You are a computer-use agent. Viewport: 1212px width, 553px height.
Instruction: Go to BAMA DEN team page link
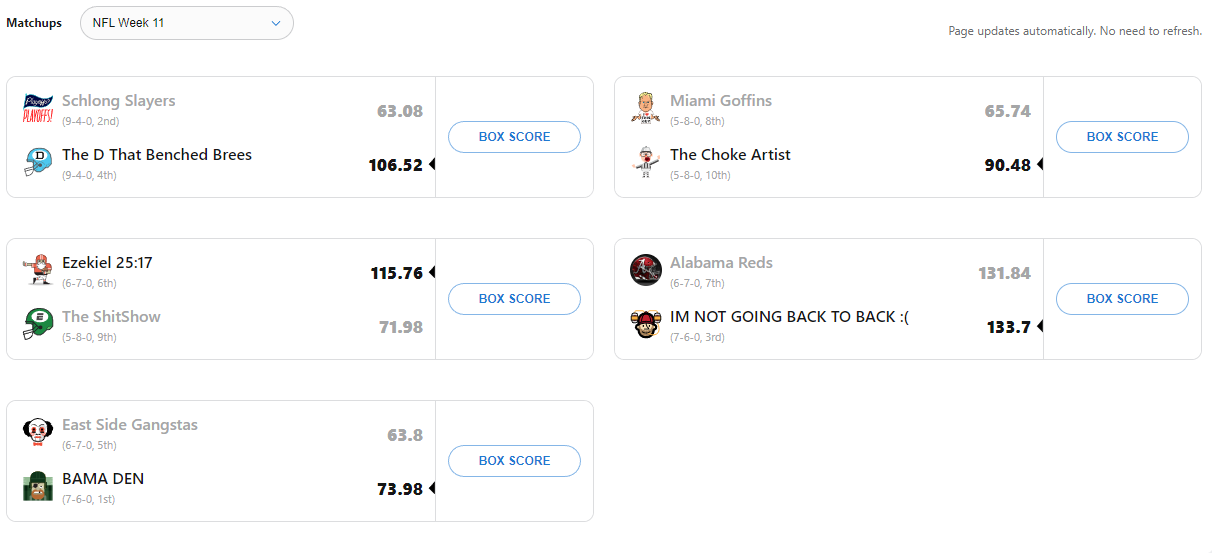(x=103, y=479)
